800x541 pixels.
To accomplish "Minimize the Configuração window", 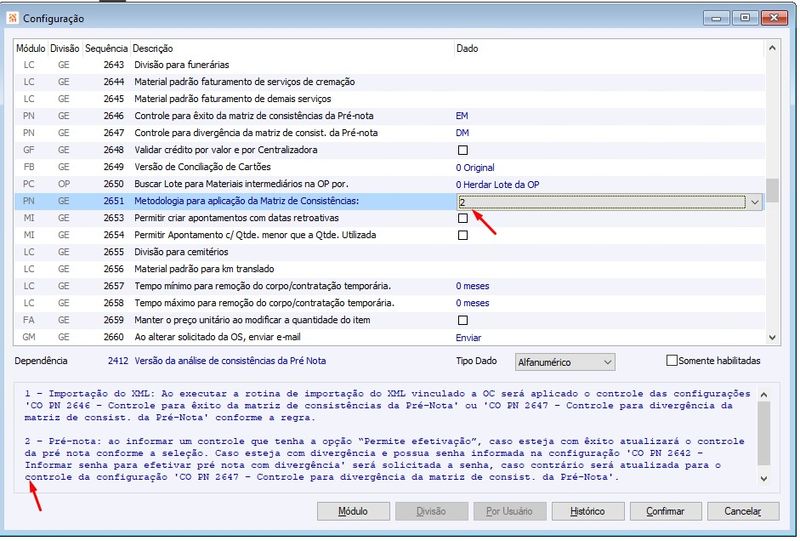I will [716, 18].
